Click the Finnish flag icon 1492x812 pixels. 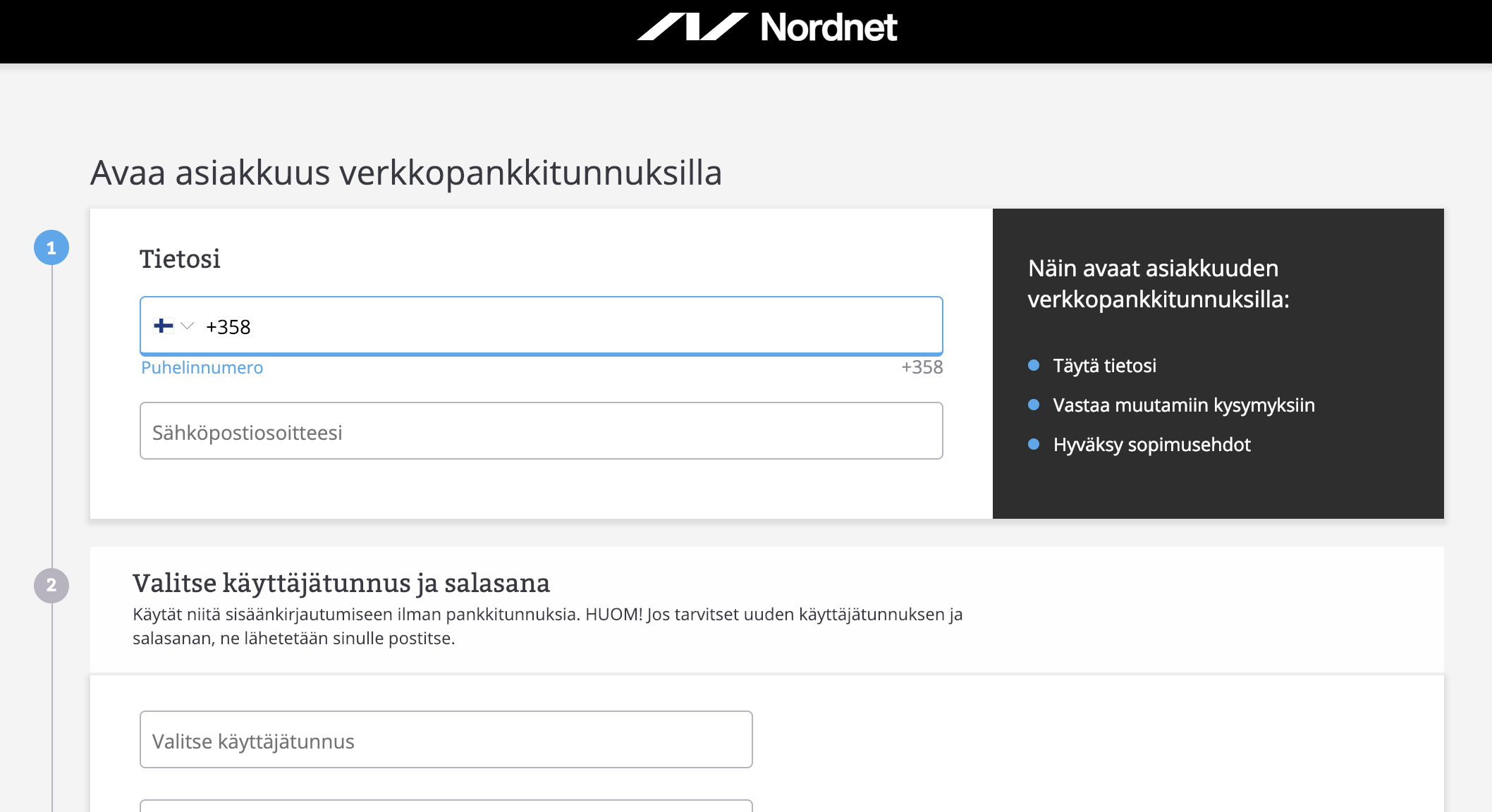click(164, 326)
